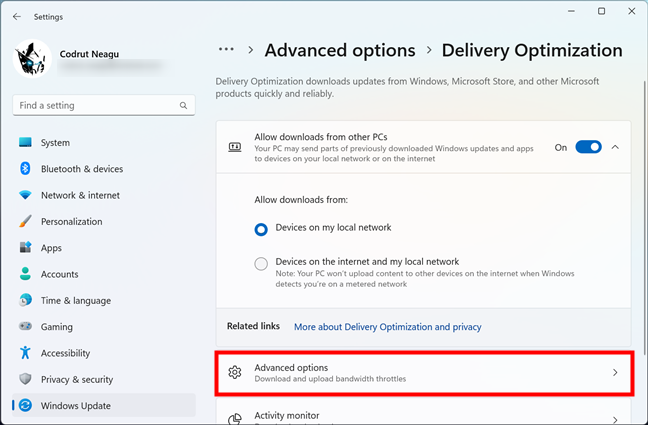
Task: Open System settings category
Action: 104,143
